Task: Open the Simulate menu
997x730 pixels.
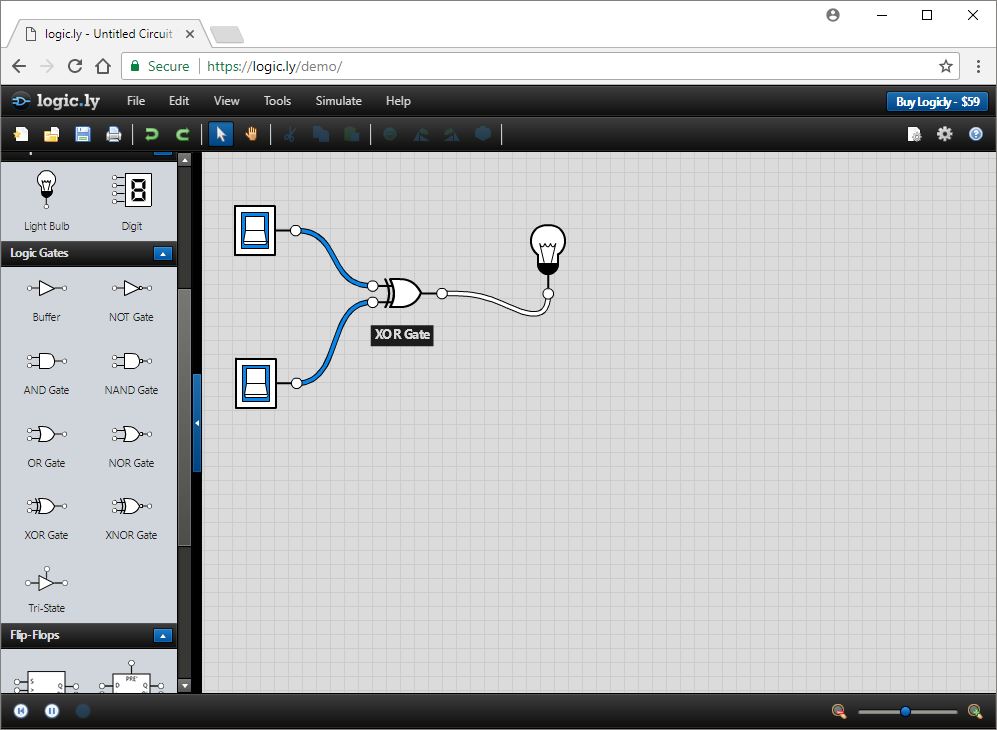Action: pos(338,101)
